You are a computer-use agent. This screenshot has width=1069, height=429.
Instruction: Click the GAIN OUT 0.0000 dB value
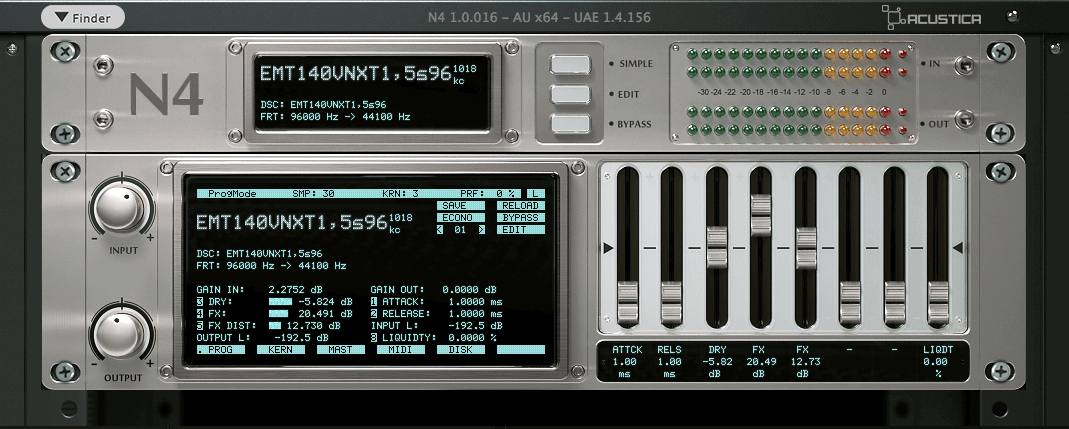(x=470, y=289)
